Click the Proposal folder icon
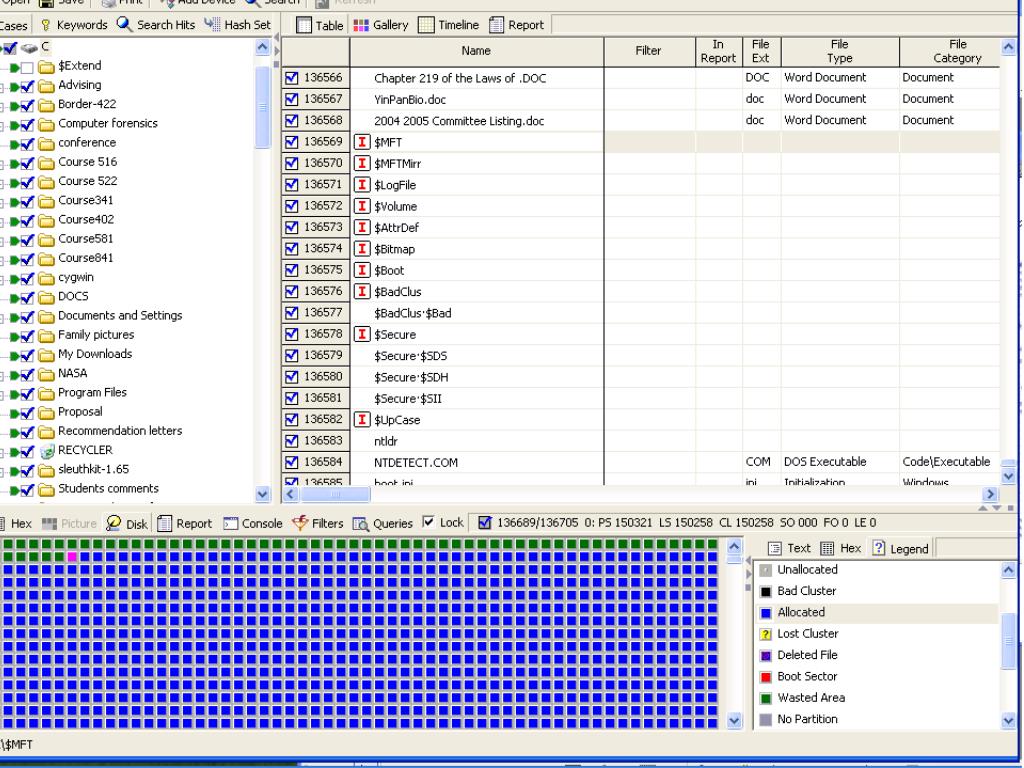The image size is (1024, 768). (46, 413)
